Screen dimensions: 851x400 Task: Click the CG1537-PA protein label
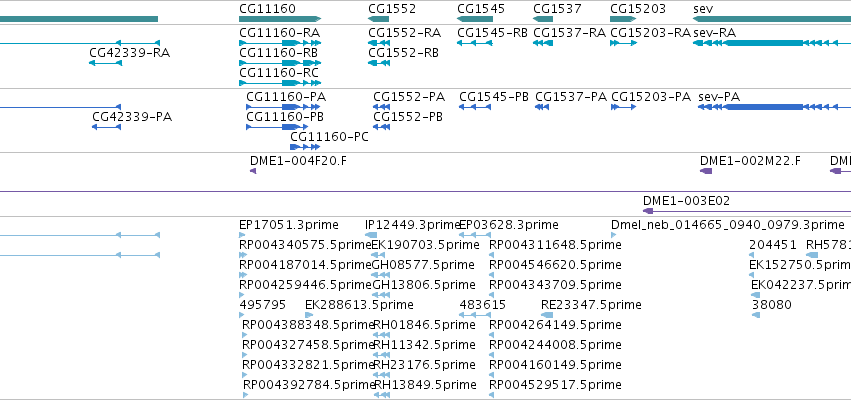coord(571,97)
